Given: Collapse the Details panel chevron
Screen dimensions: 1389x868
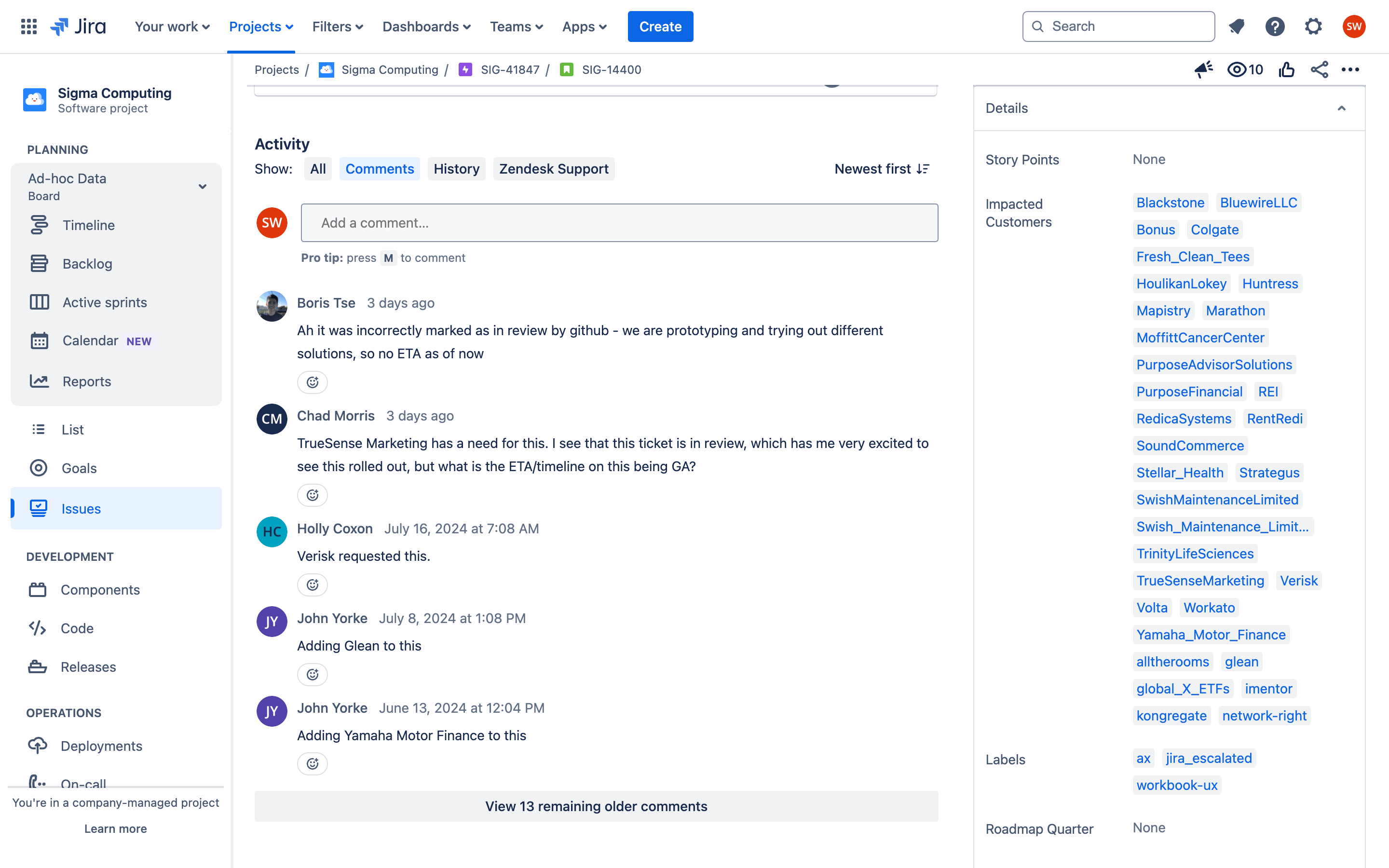Looking at the screenshot, I should (x=1341, y=108).
